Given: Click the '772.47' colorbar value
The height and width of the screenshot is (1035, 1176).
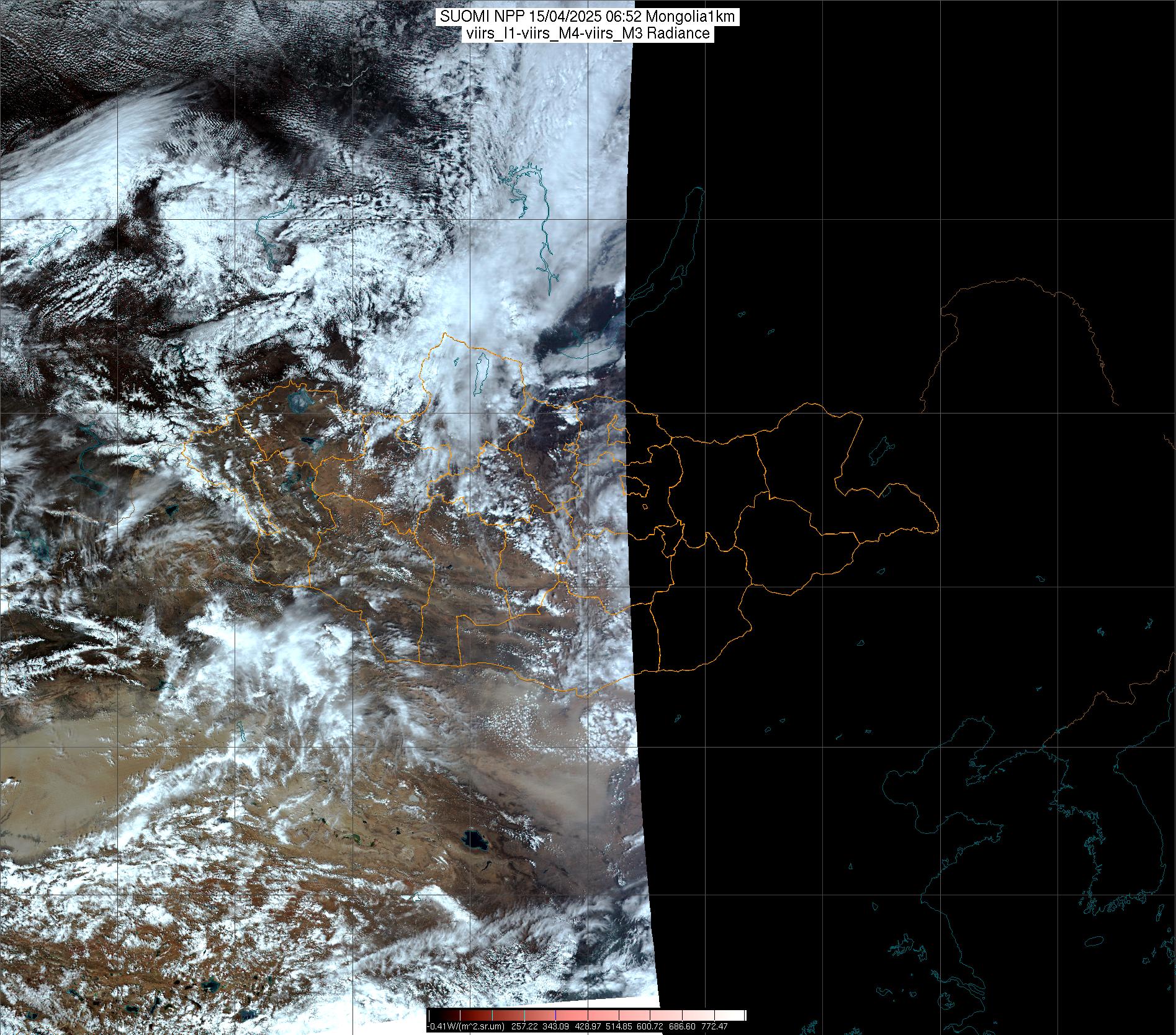Looking at the screenshot, I should [x=714, y=1026].
